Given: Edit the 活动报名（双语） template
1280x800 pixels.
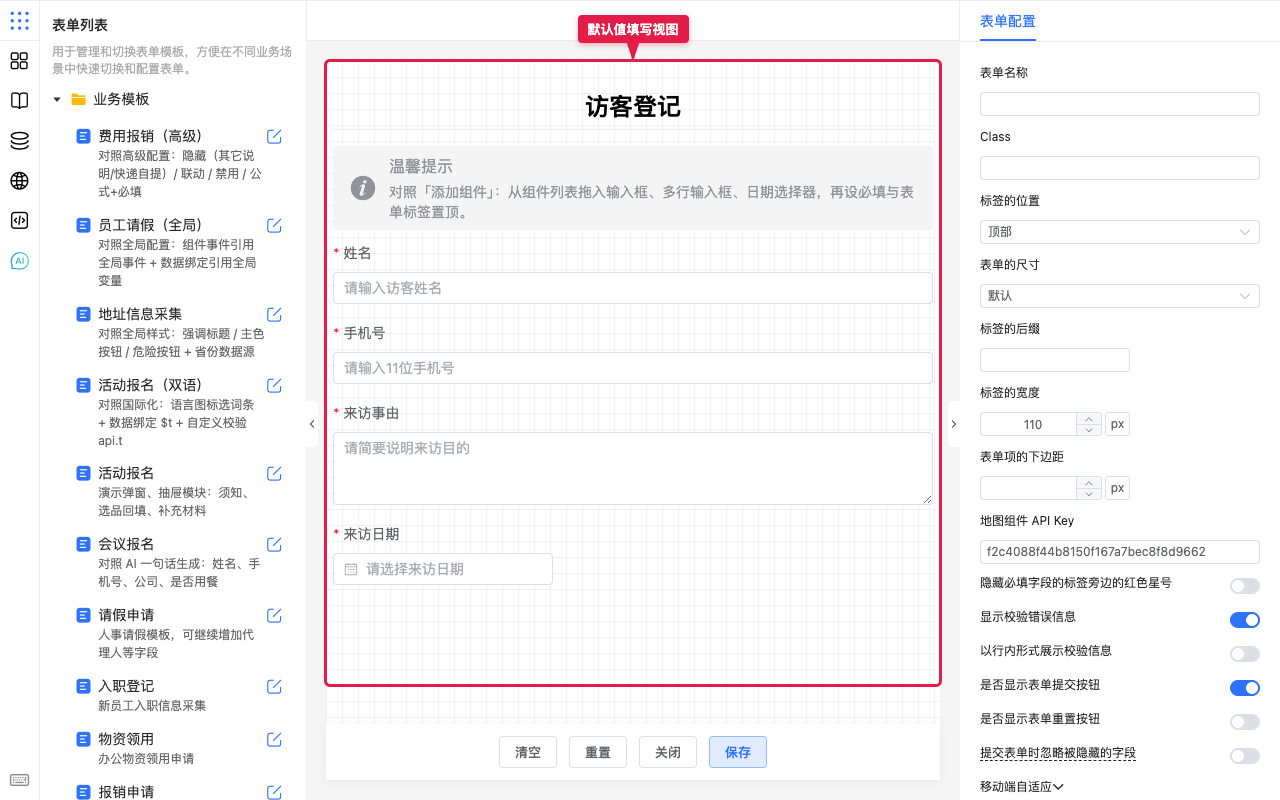Looking at the screenshot, I should (x=274, y=386).
